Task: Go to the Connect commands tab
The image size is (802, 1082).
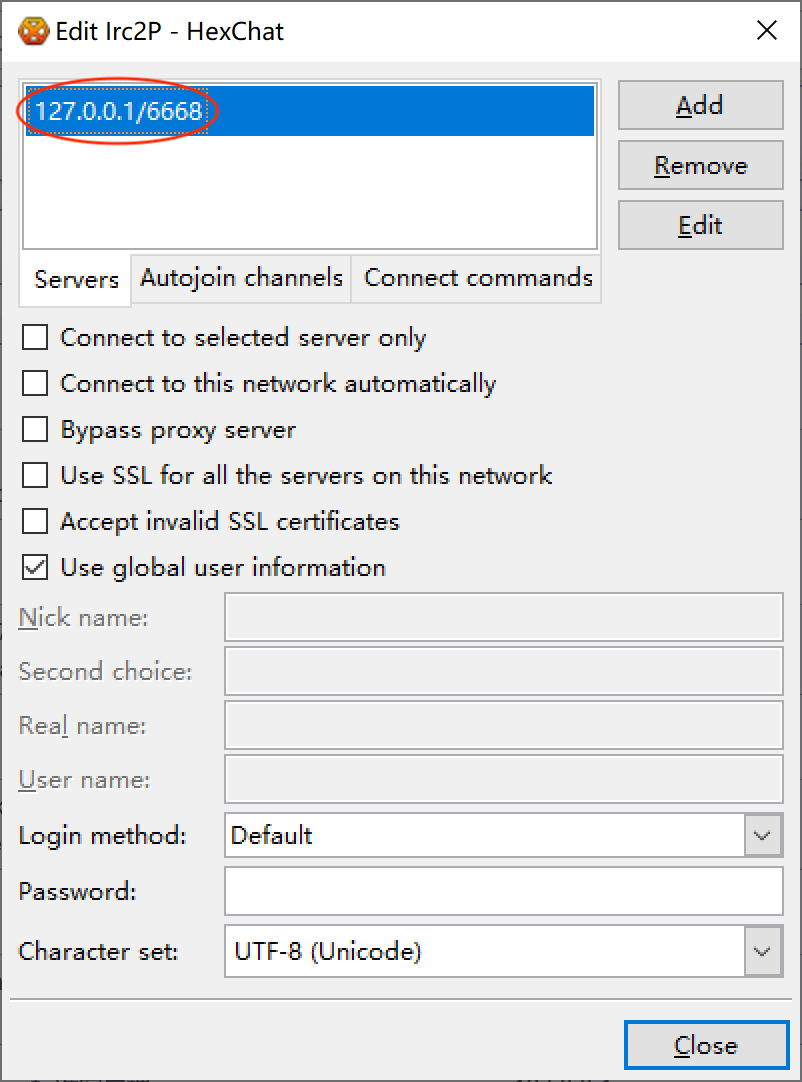Action: pyautogui.click(x=478, y=278)
